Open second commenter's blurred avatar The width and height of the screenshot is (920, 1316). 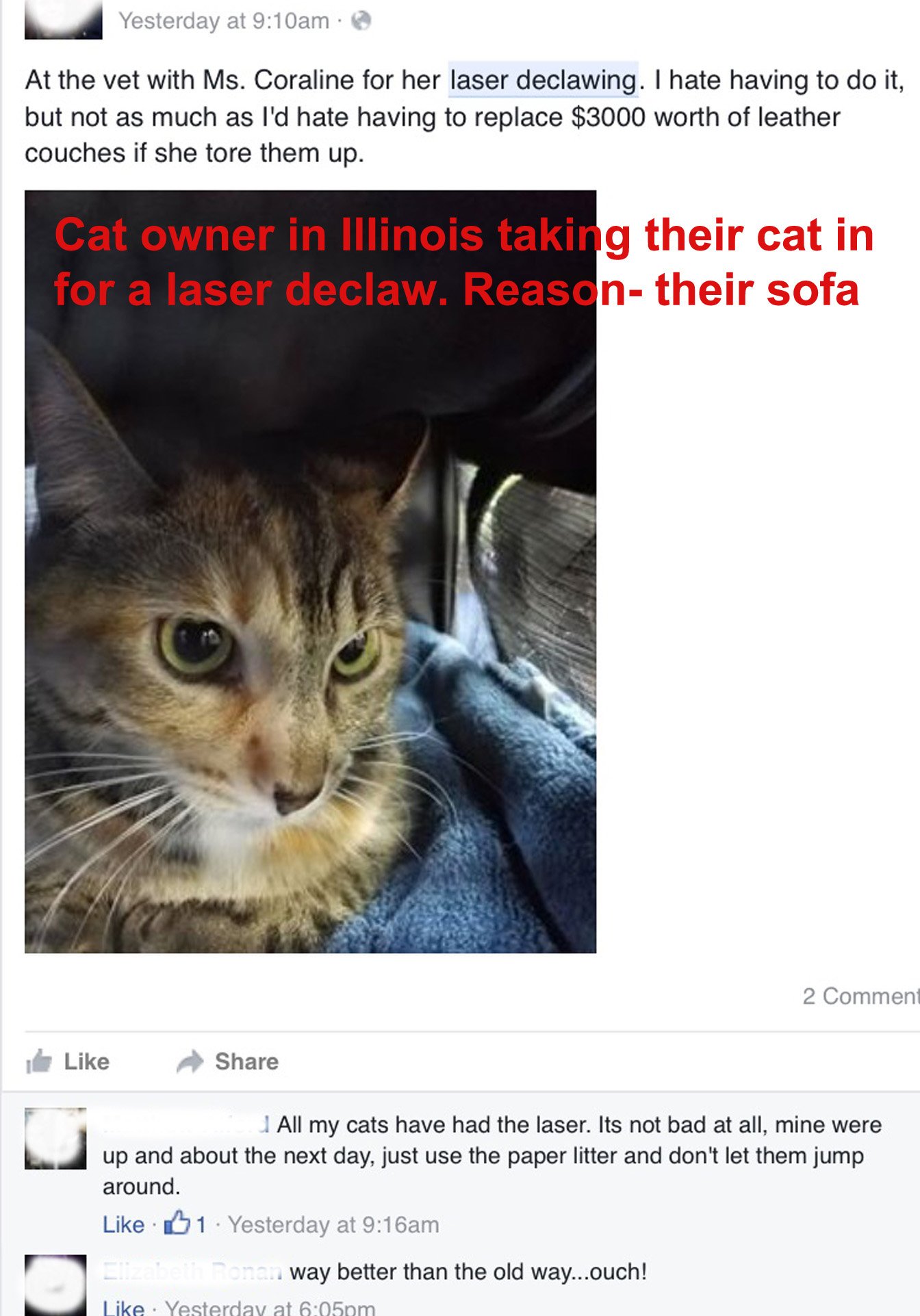(55, 1285)
